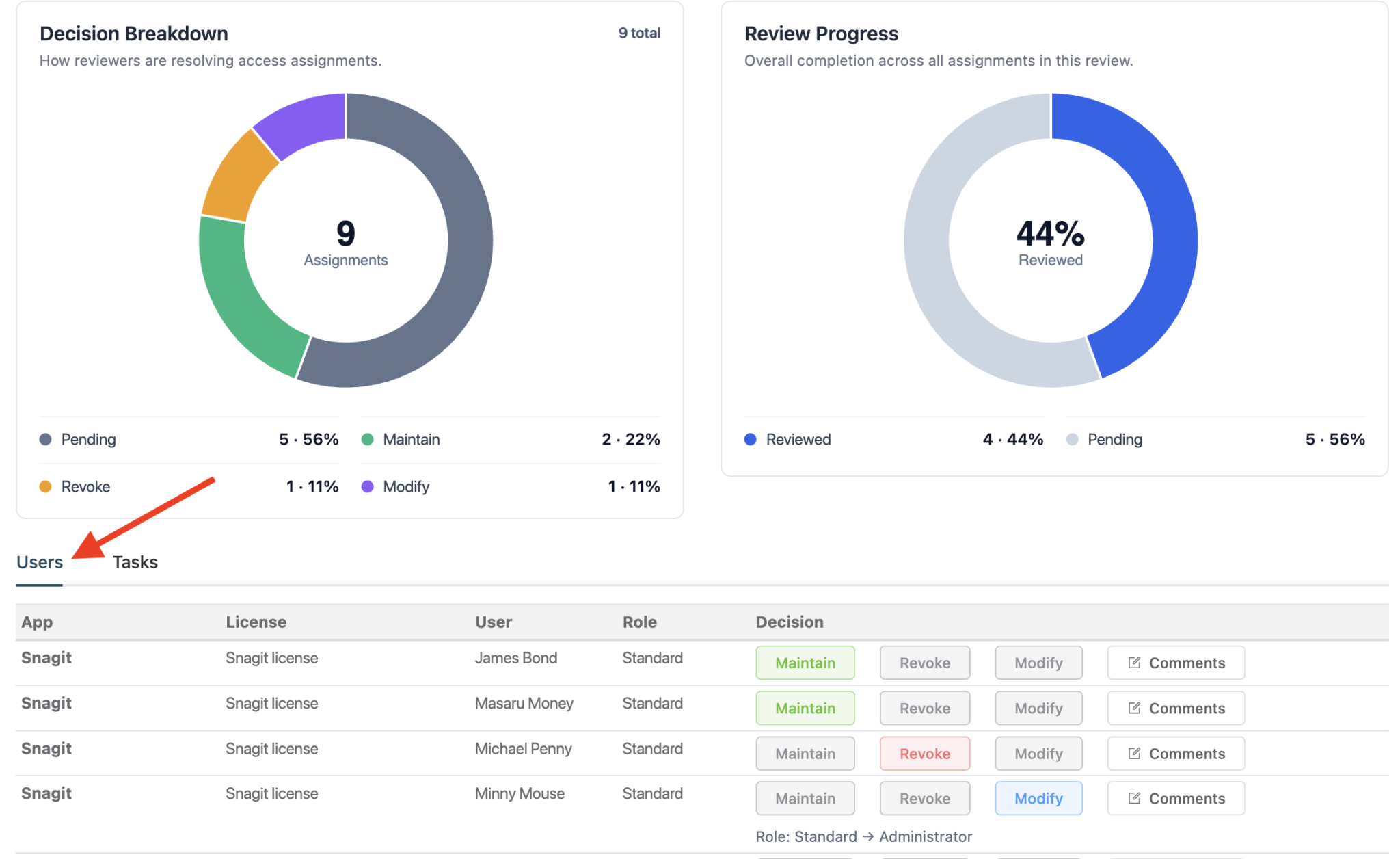Viewport: 1400px width, 859px height.
Task: Open Comments for Masaru Money
Action: [x=1176, y=708]
